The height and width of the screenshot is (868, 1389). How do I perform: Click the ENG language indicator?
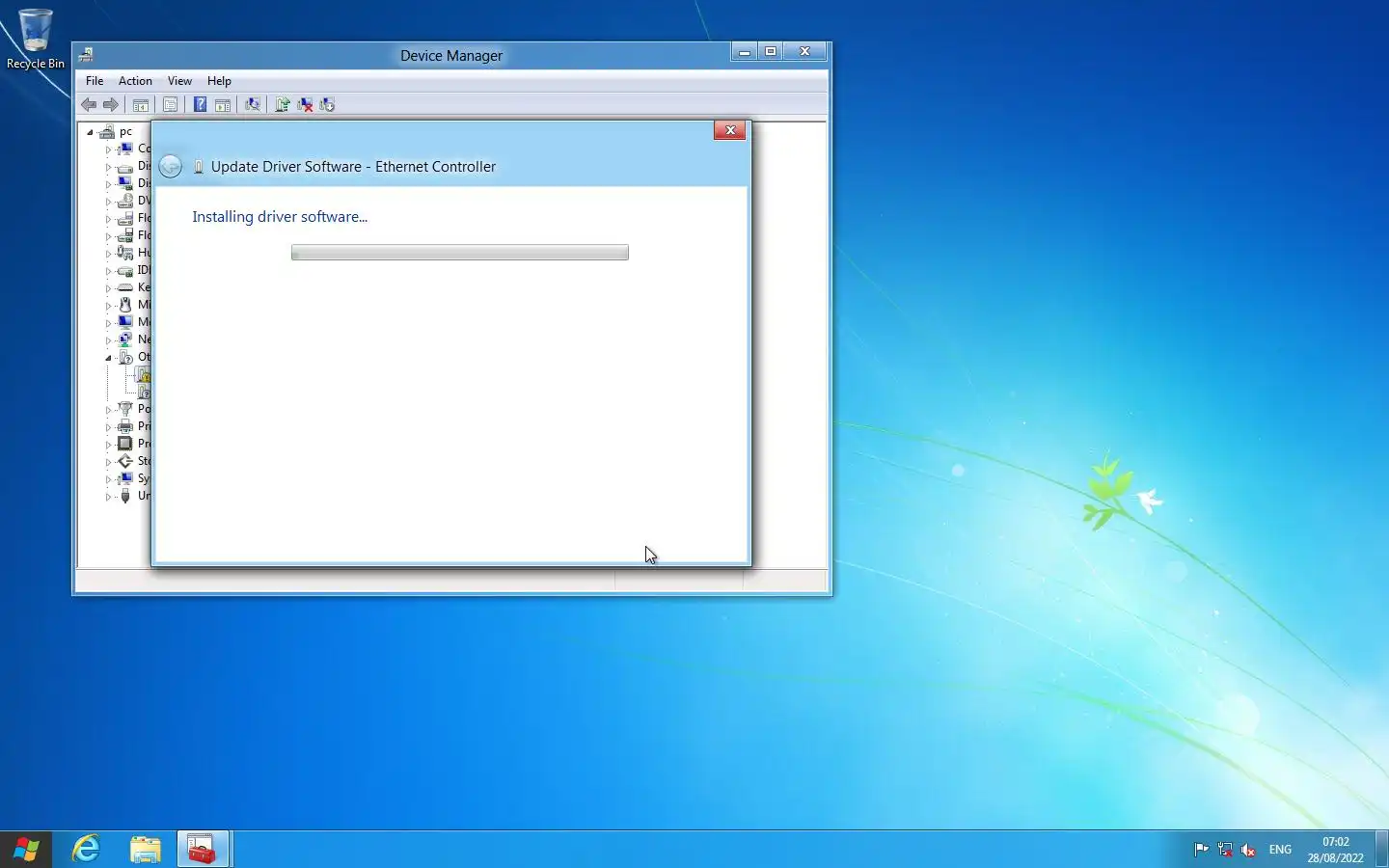(x=1280, y=850)
